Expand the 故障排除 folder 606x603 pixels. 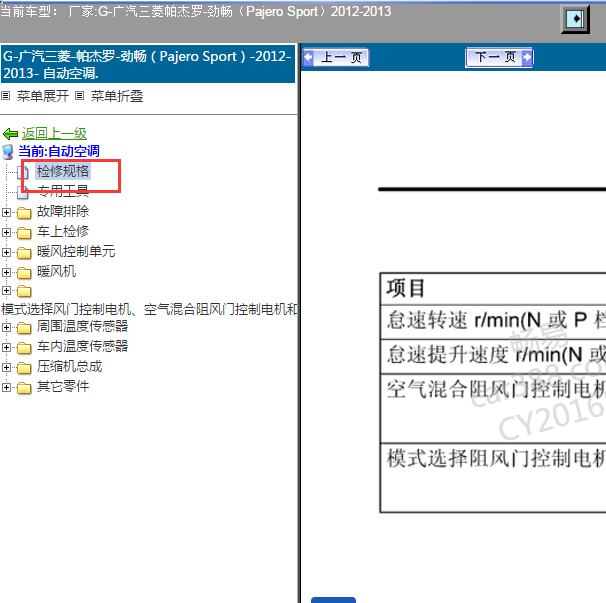(x=6, y=212)
